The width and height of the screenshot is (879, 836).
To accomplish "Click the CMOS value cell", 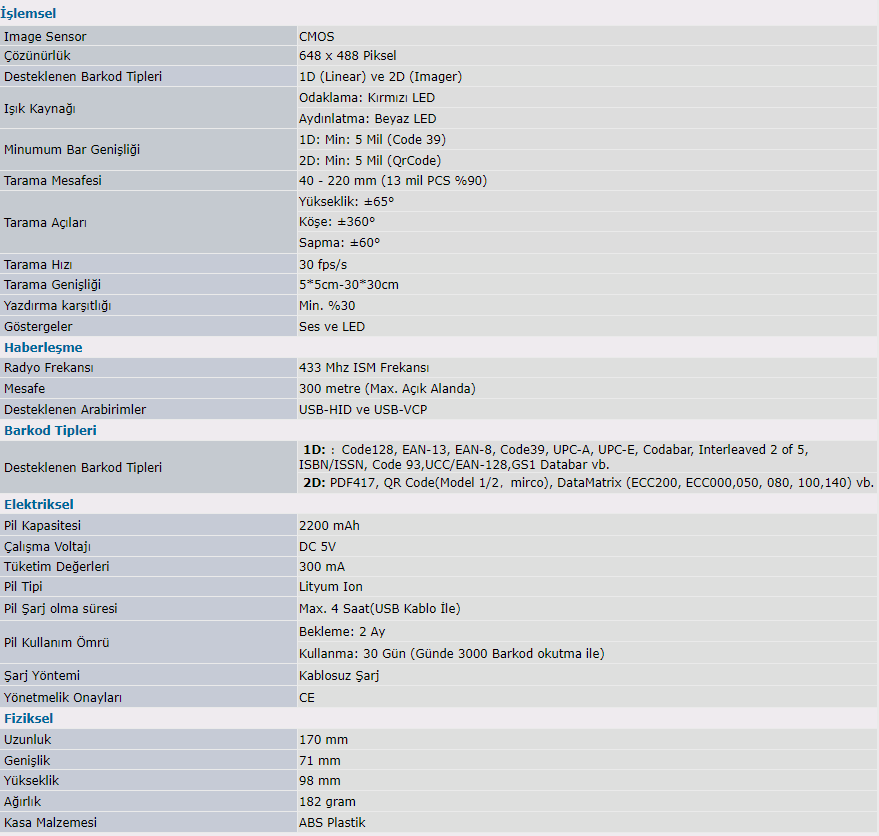I will pos(316,36).
